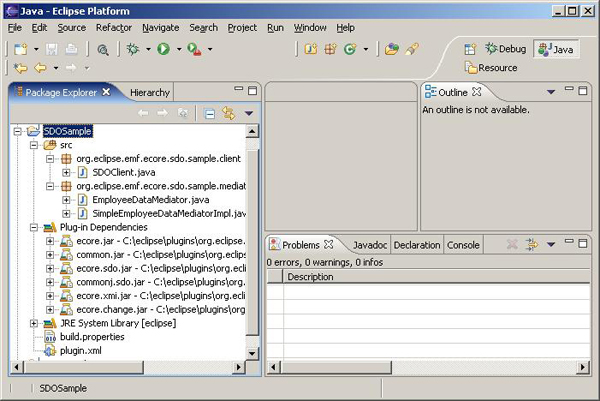Collapse the Plug-in Dependencies node
The width and height of the screenshot is (600, 401).
point(34,227)
